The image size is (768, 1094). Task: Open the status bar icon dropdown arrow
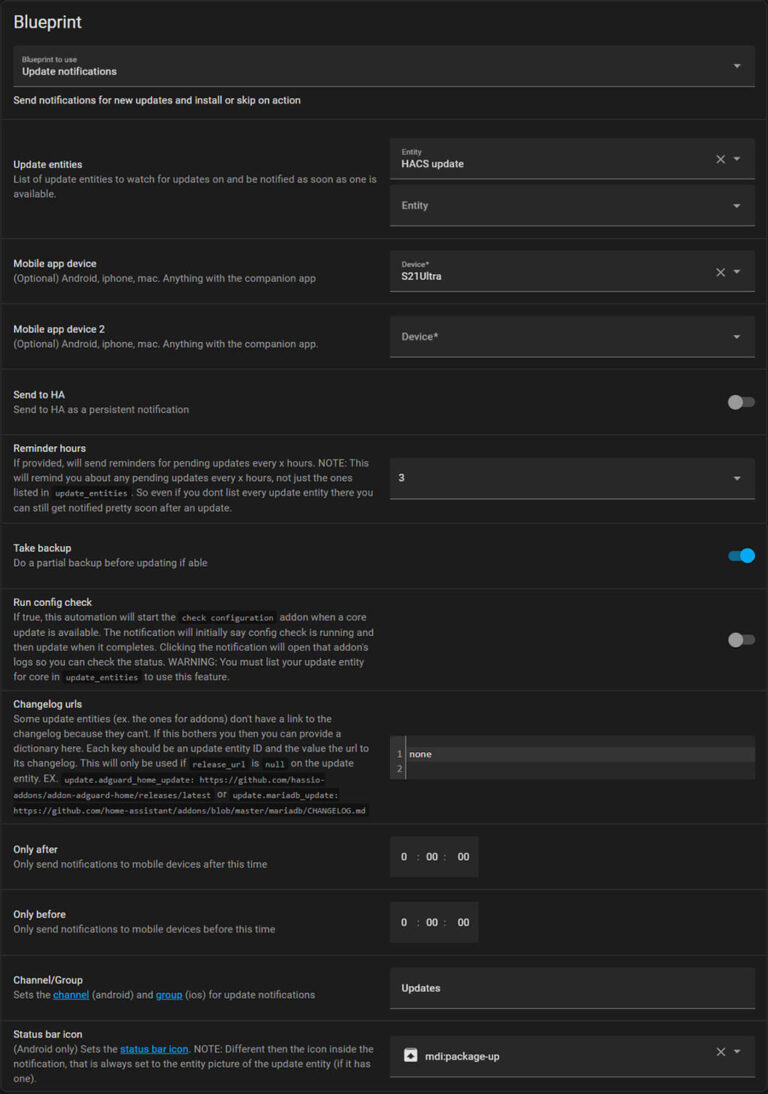pyautogui.click(x=737, y=1051)
